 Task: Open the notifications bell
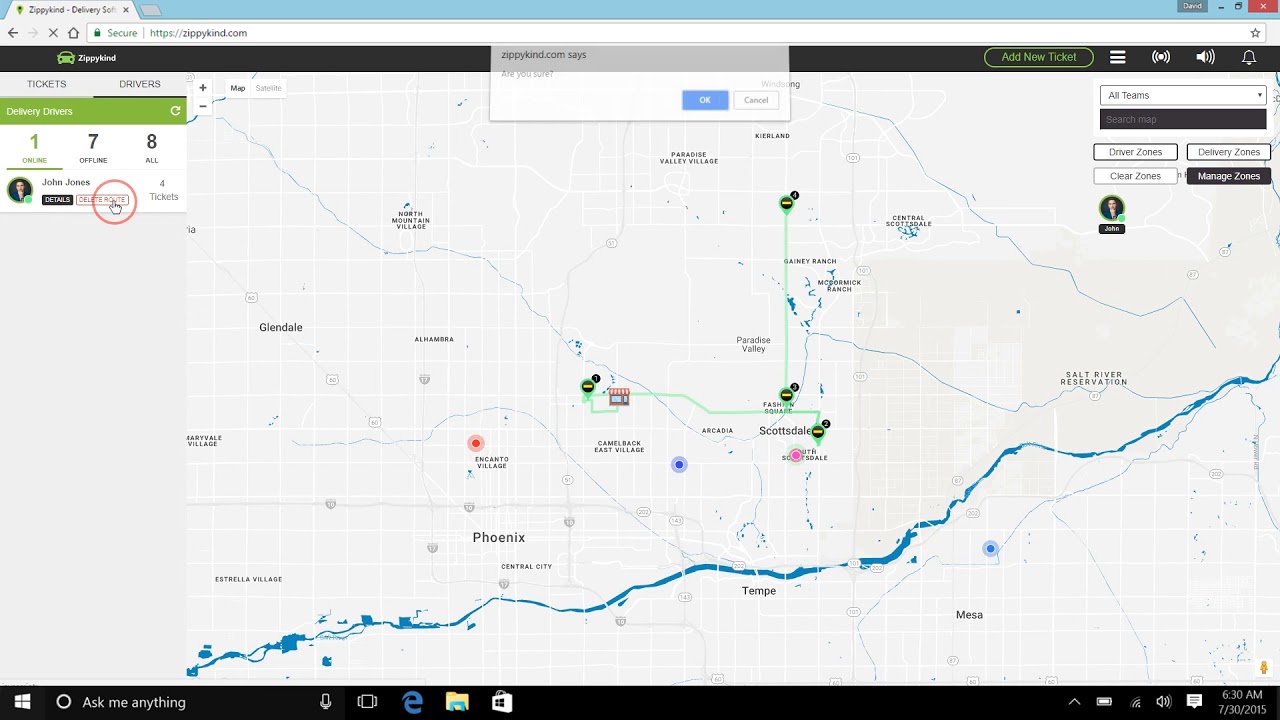(x=1249, y=57)
